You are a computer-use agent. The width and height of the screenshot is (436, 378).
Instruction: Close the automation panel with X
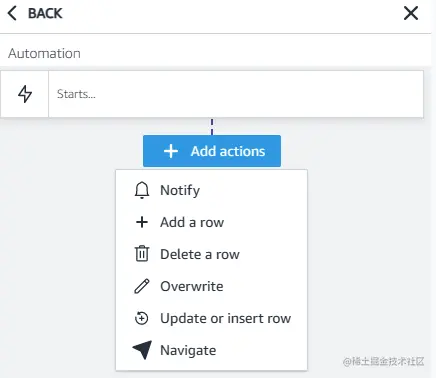411,13
